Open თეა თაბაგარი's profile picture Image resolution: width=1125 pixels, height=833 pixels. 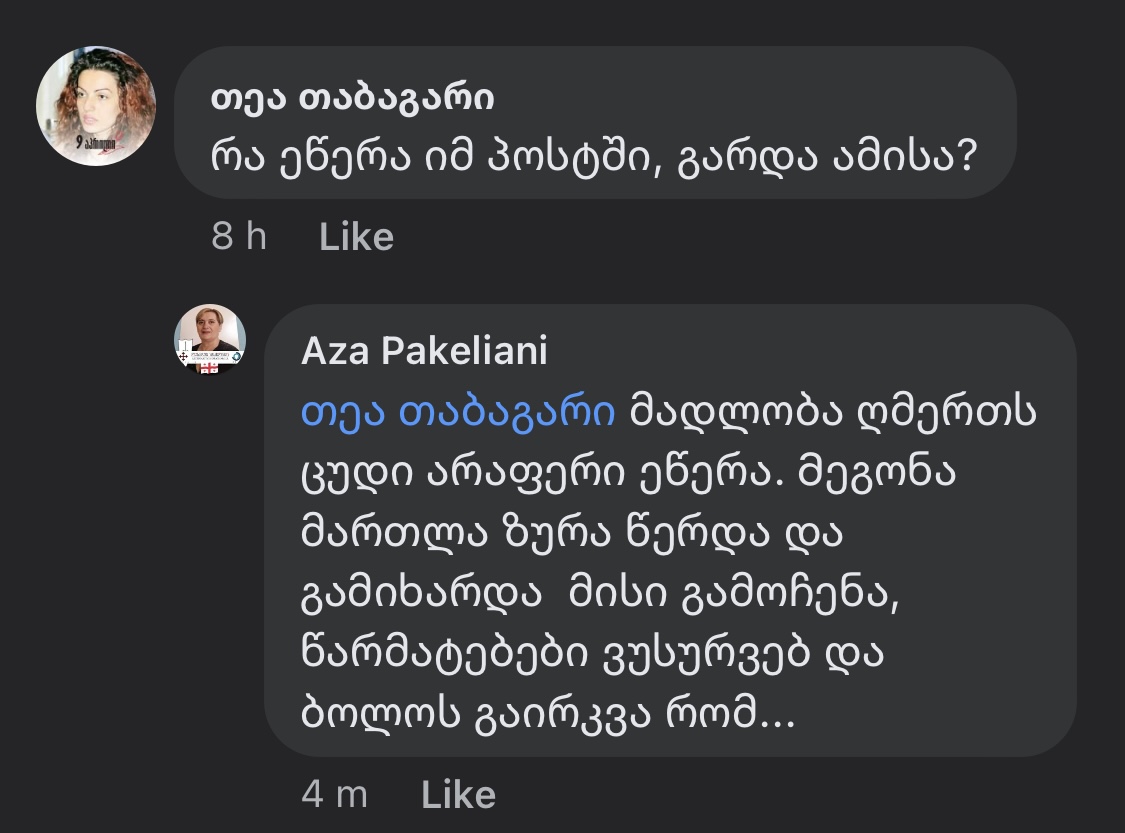pos(96,105)
